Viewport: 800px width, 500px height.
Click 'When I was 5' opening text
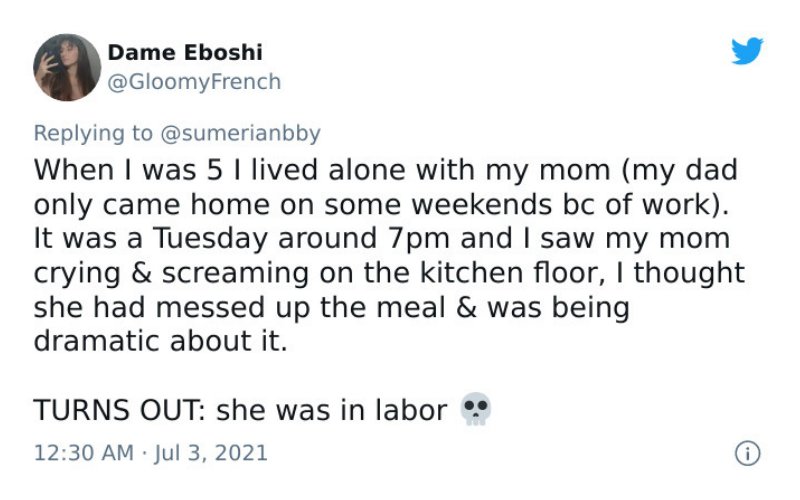pos(128,170)
